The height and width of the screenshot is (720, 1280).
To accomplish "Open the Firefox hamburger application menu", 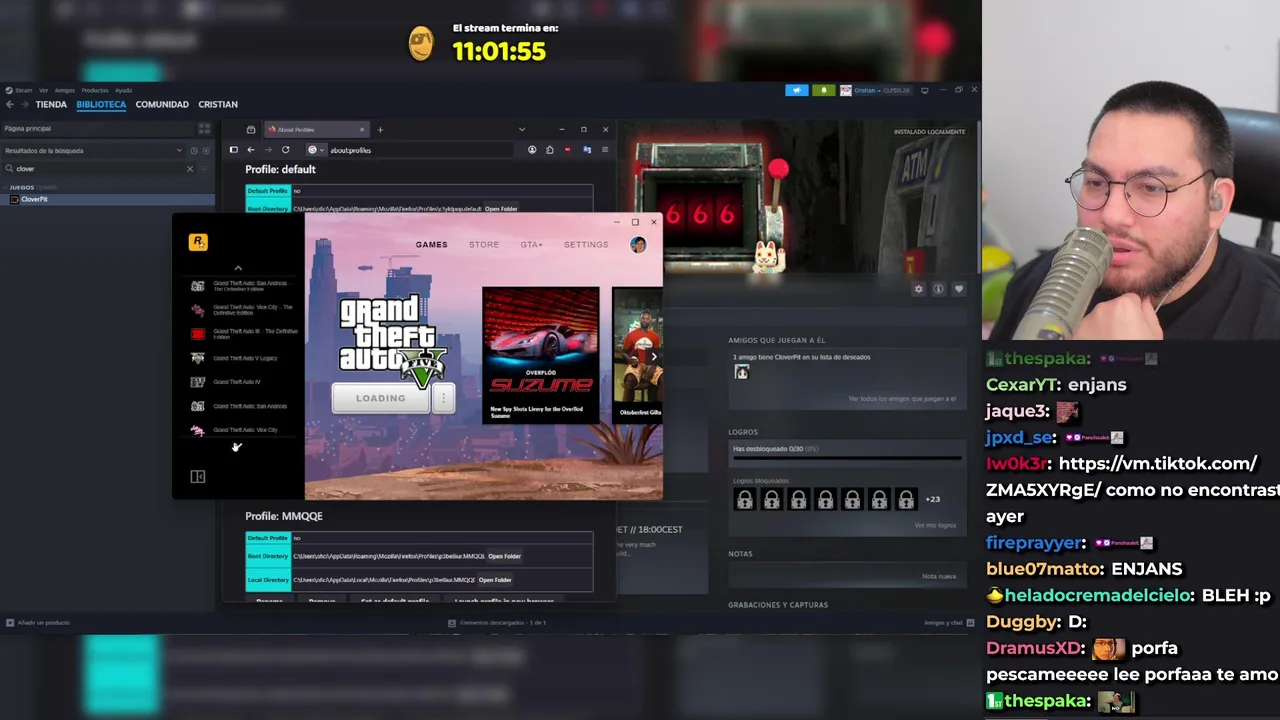I will point(604,150).
